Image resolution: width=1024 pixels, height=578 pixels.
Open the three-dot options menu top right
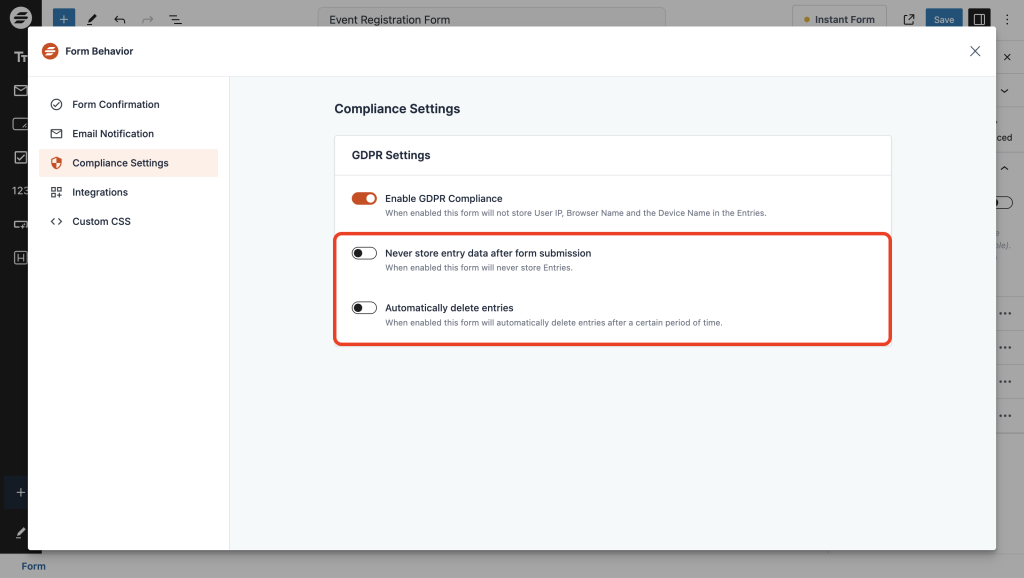1006,18
